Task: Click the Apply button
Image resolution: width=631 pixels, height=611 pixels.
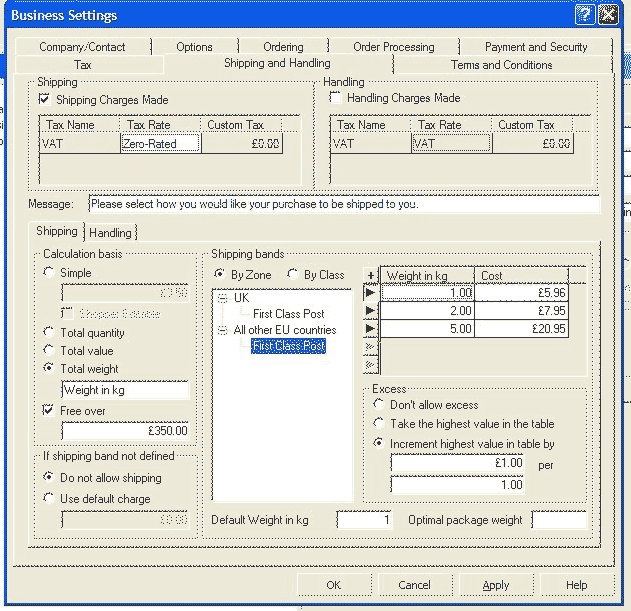Action: (x=495, y=585)
